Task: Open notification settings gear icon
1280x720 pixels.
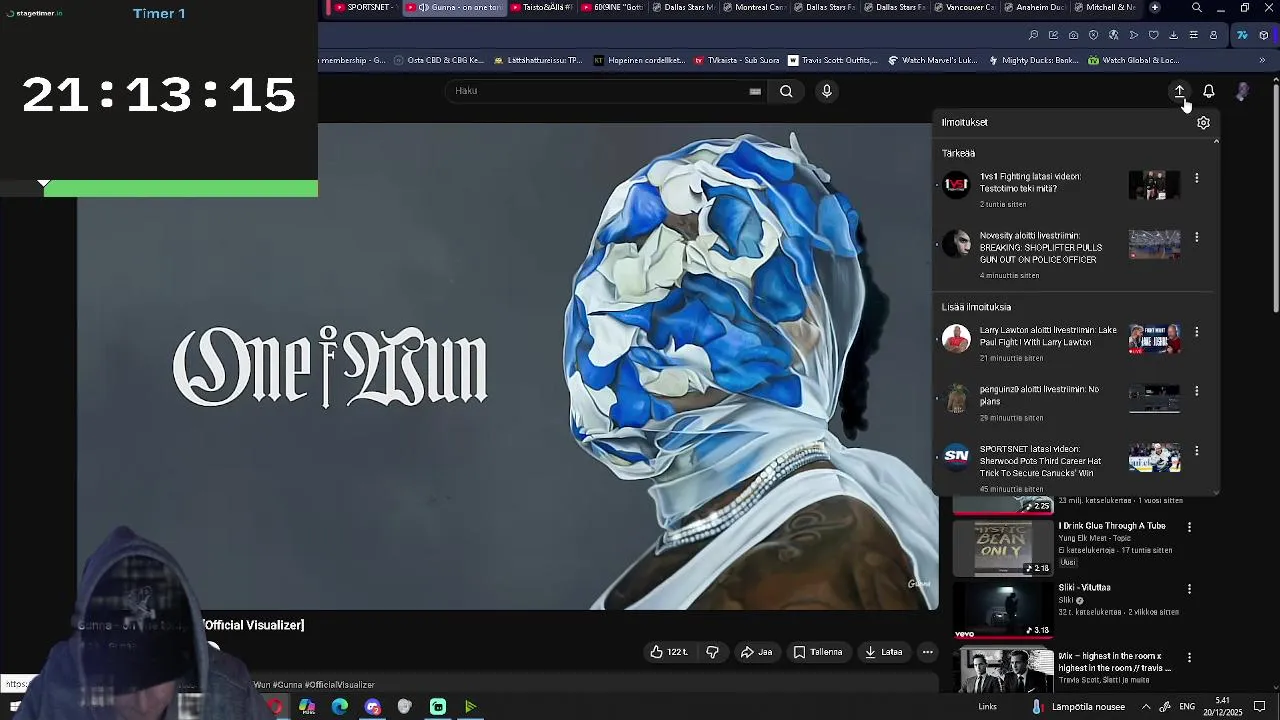Action: pos(1203,122)
